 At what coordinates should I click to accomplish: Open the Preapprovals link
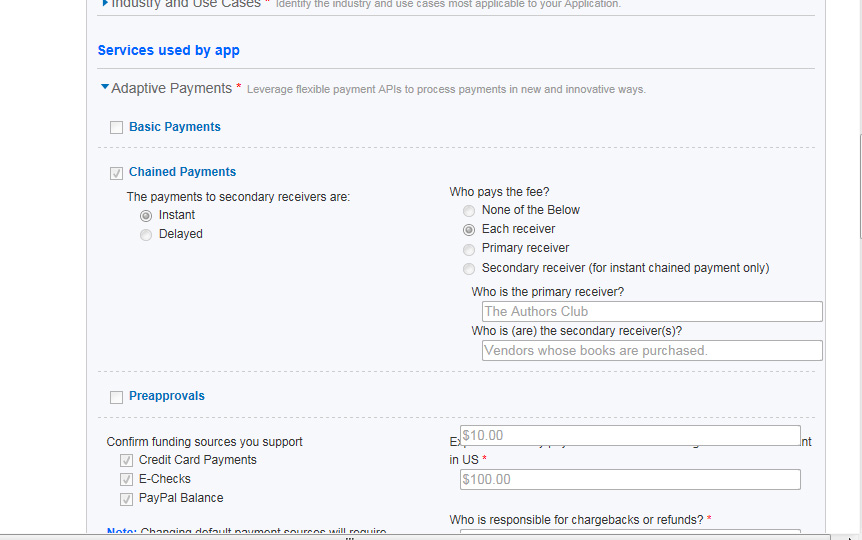tap(167, 396)
